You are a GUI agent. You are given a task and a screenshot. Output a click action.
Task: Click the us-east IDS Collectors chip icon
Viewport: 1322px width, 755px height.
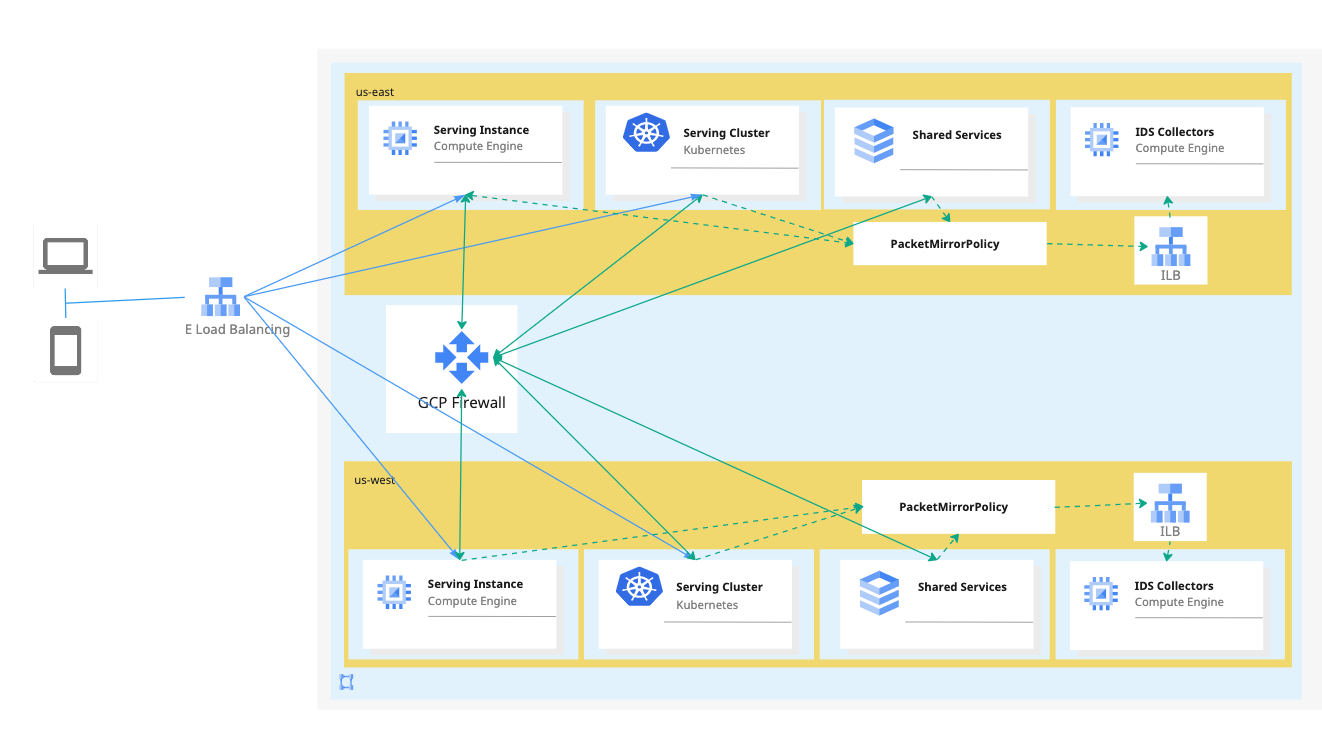click(1102, 139)
